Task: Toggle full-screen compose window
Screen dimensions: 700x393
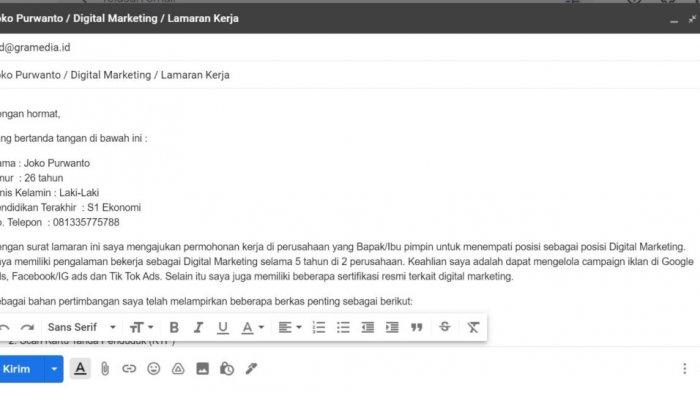Action: (x=692, y=19)
